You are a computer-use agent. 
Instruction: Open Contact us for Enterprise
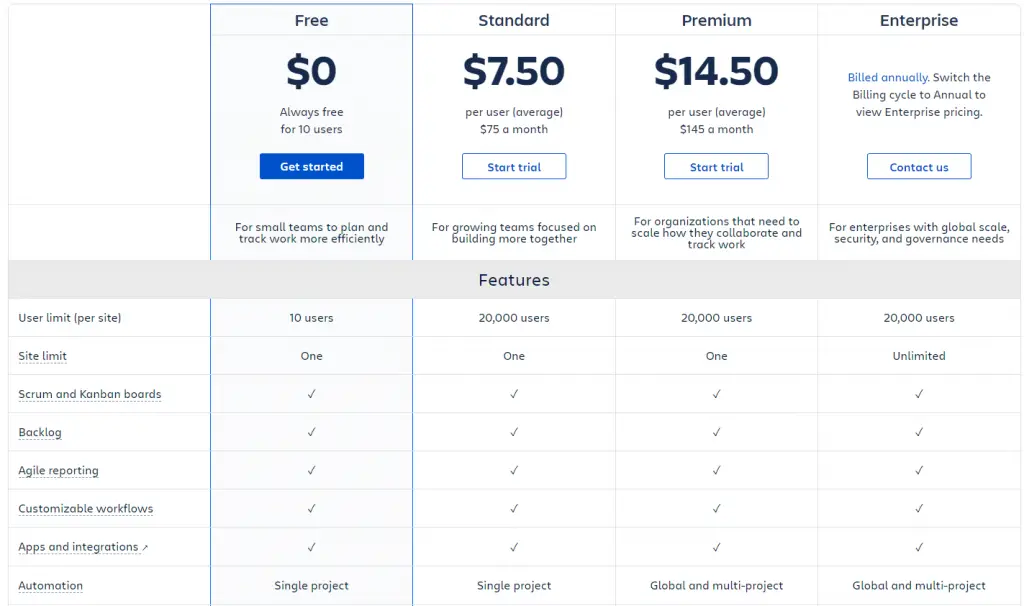pyautogui.click(x=919, y=167)
